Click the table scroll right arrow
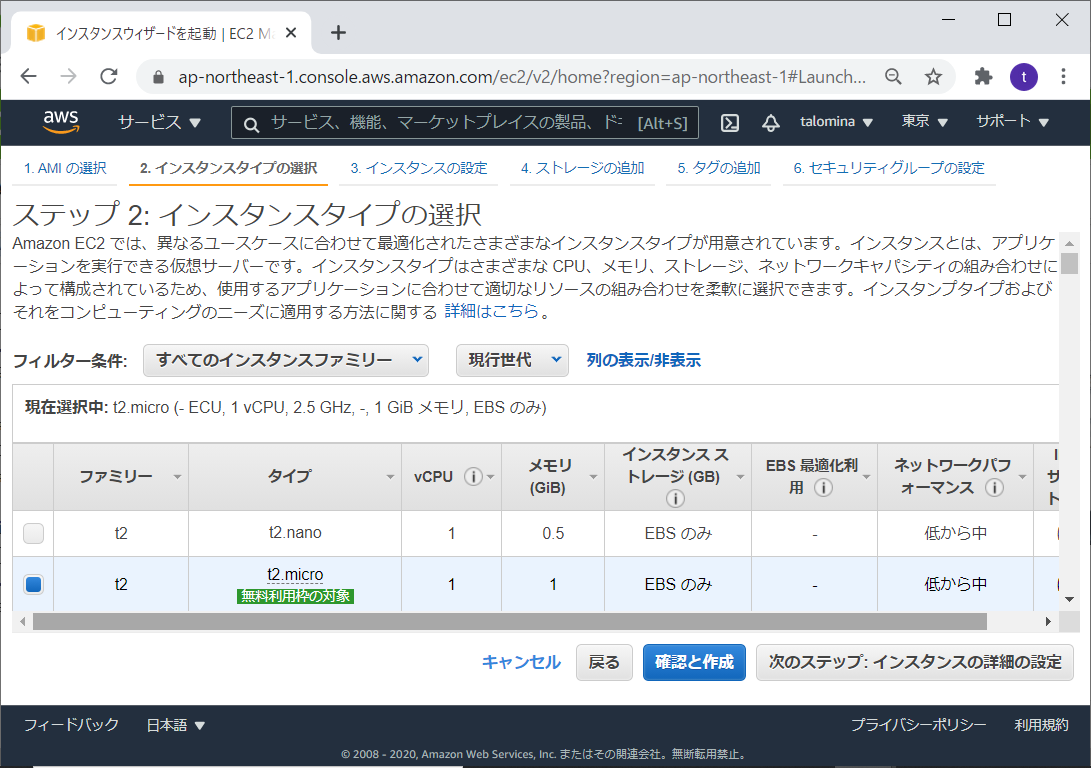The image size is (1091, 768). click(x=1049, y=621)
